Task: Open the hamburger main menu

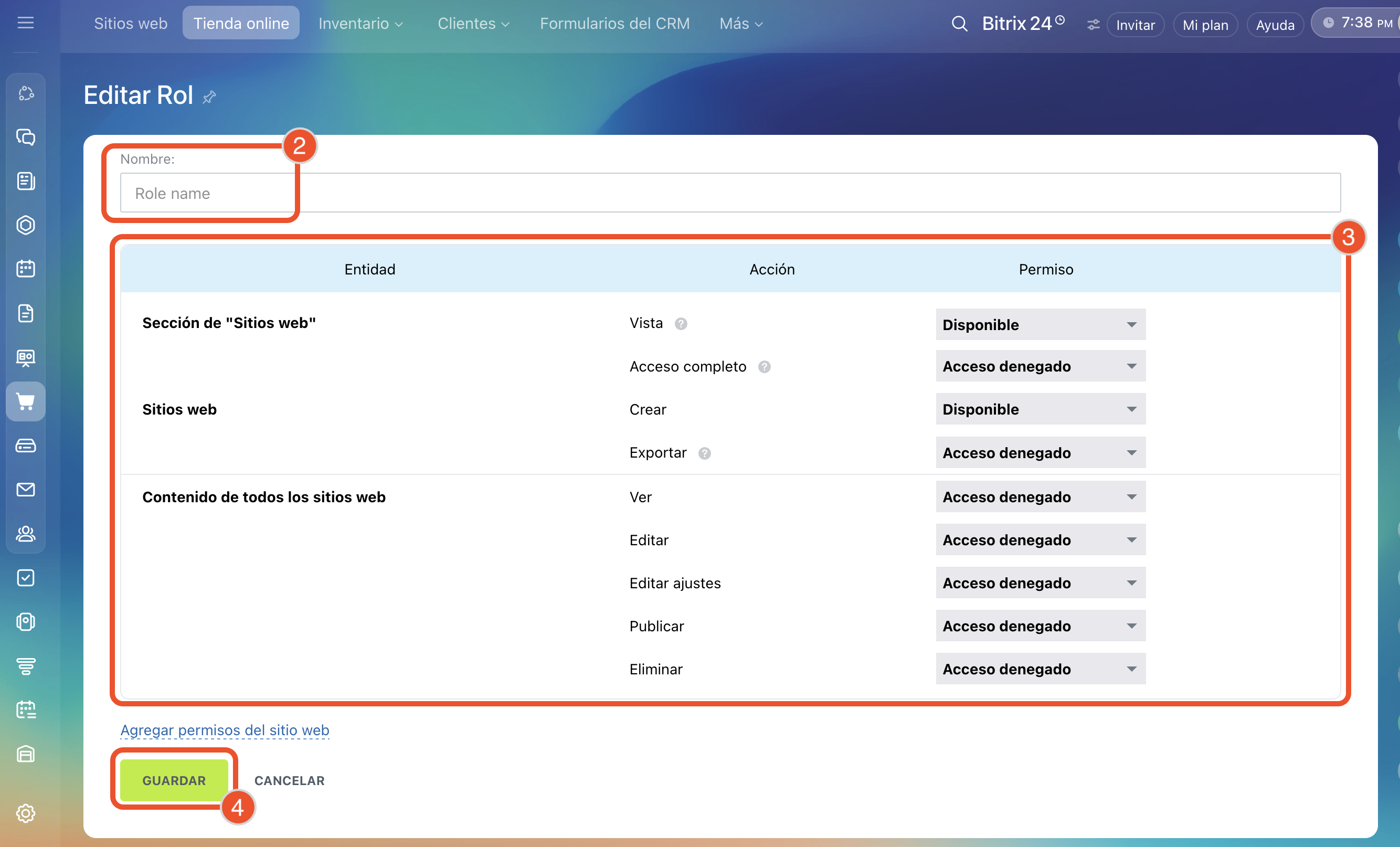Action: (x=26, y=23)
